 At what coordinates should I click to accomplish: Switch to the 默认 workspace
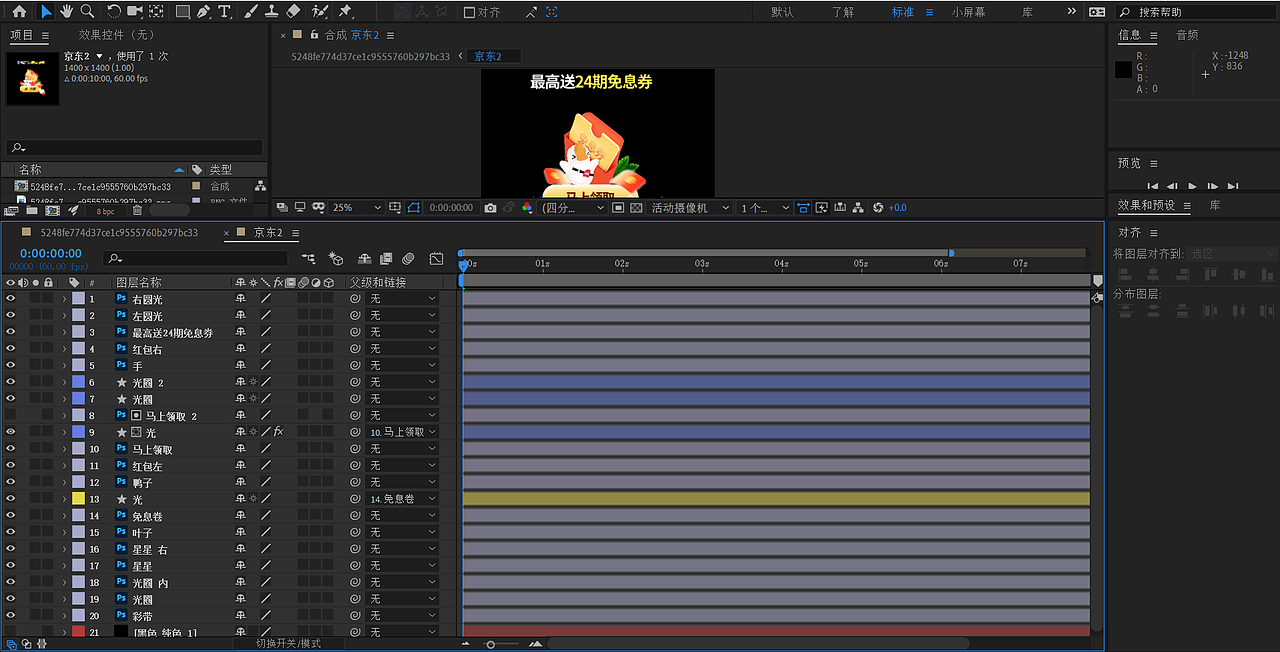point(782,12)
